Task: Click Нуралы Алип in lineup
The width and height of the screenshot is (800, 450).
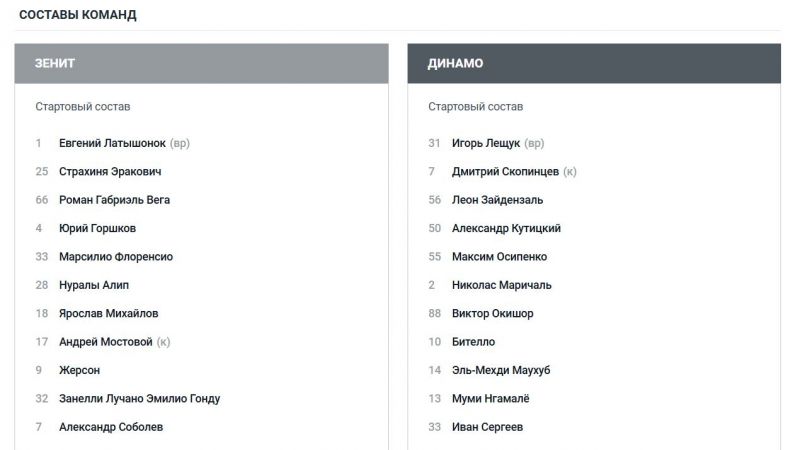Action: (x=94, y=285)
